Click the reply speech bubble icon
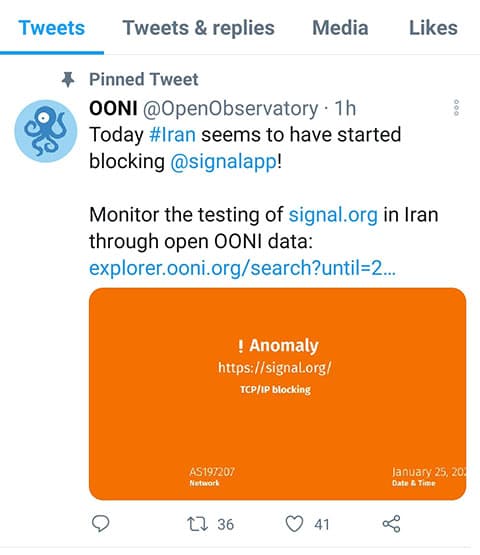 click(101, 524)
